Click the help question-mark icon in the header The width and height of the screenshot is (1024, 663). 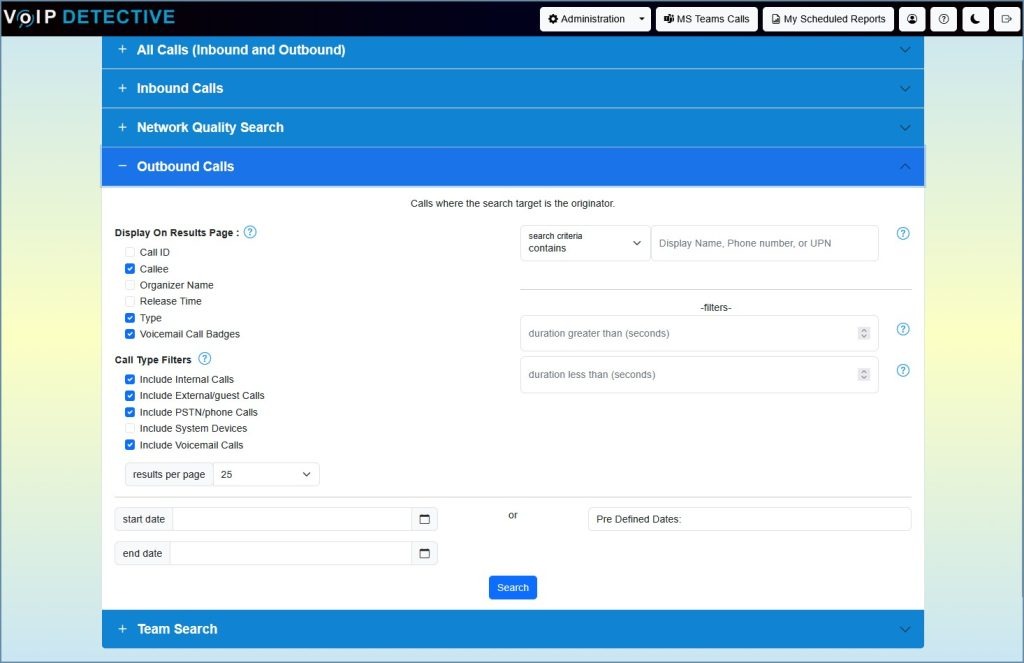click(943, 18)
